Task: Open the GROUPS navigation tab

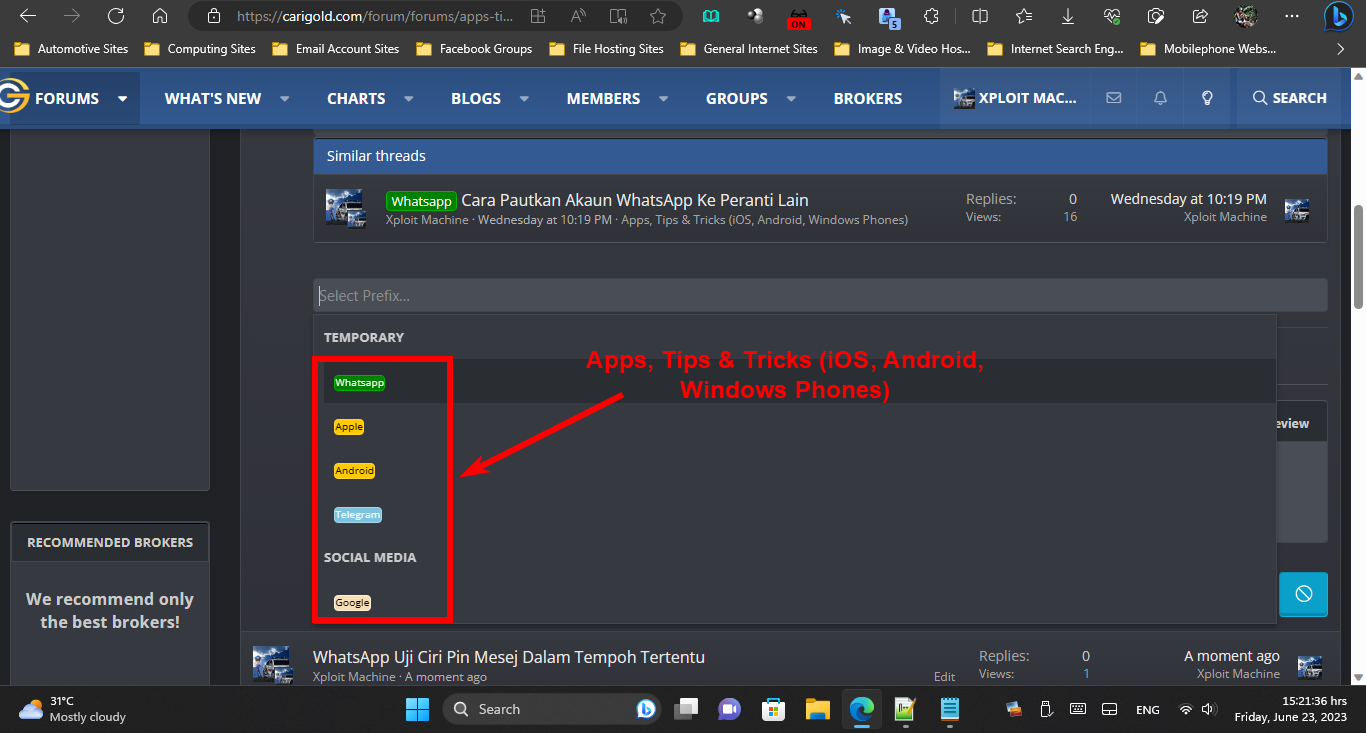Action: click(737, 98)
